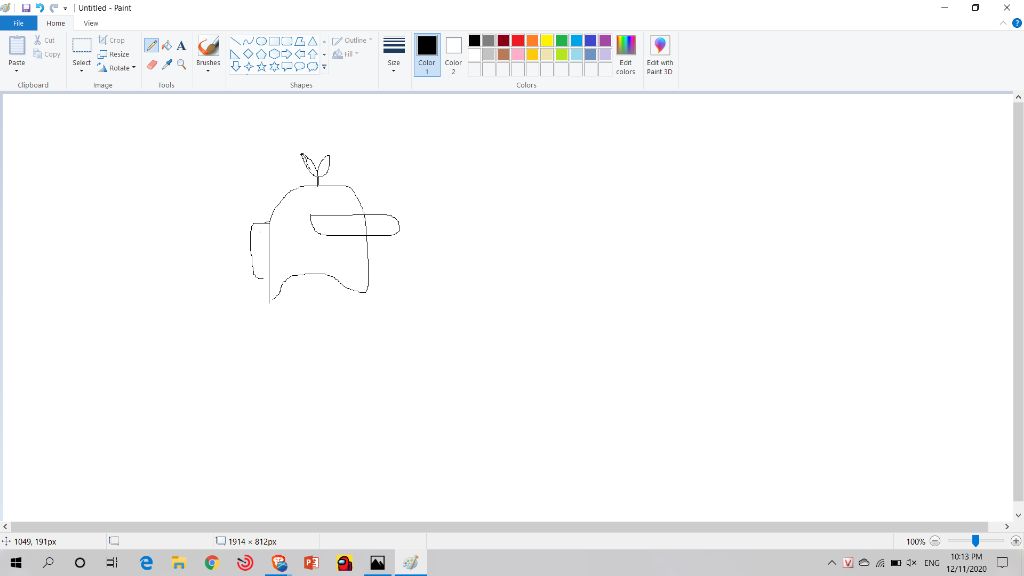Select the Magnifier tool
Viewport: 1024px width, 576px height.
tap(182, 65)
